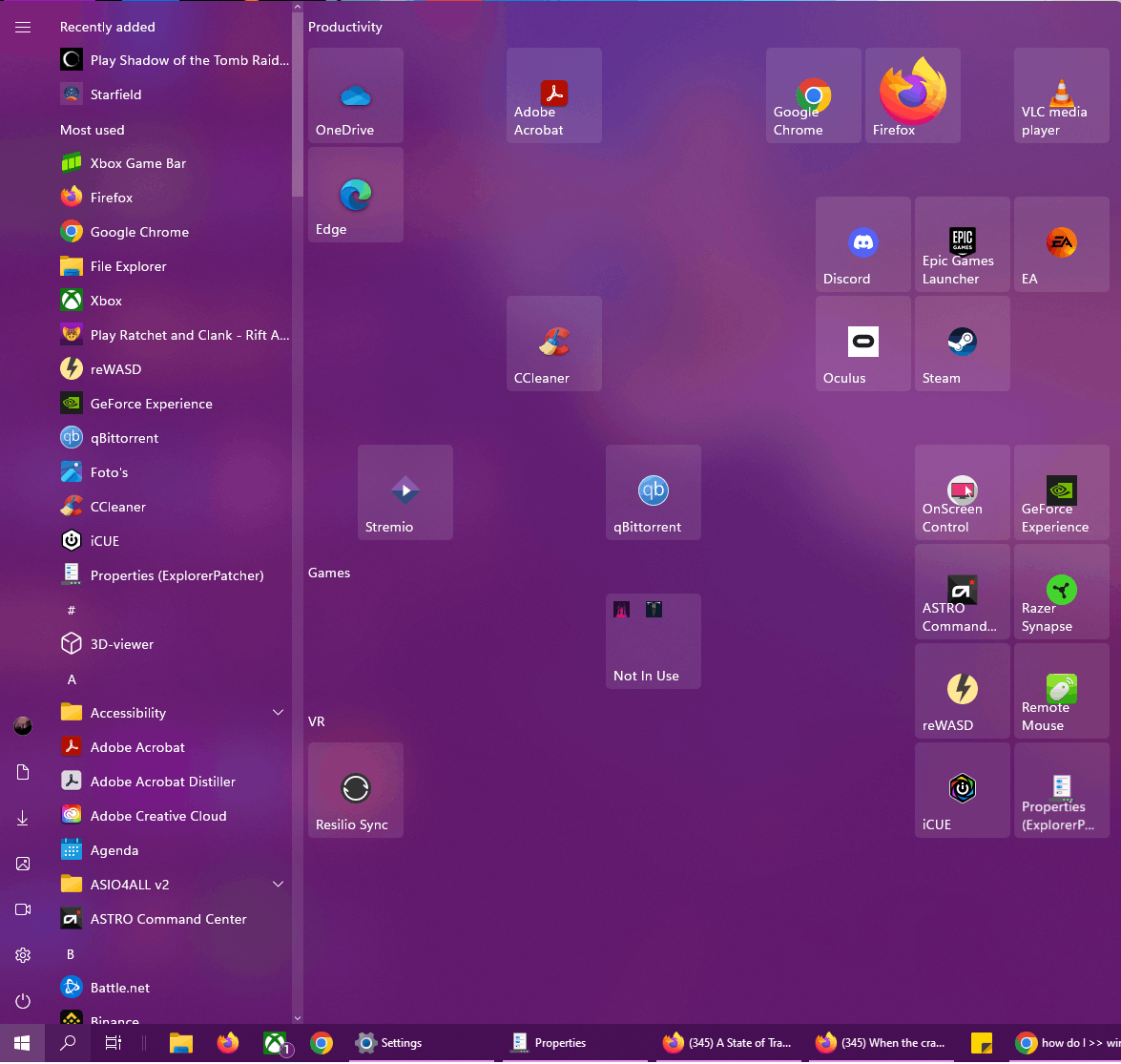Open Discord from its Start menu tile
The width and height of the screenshot is (1121, 1064).
(862, 243)
